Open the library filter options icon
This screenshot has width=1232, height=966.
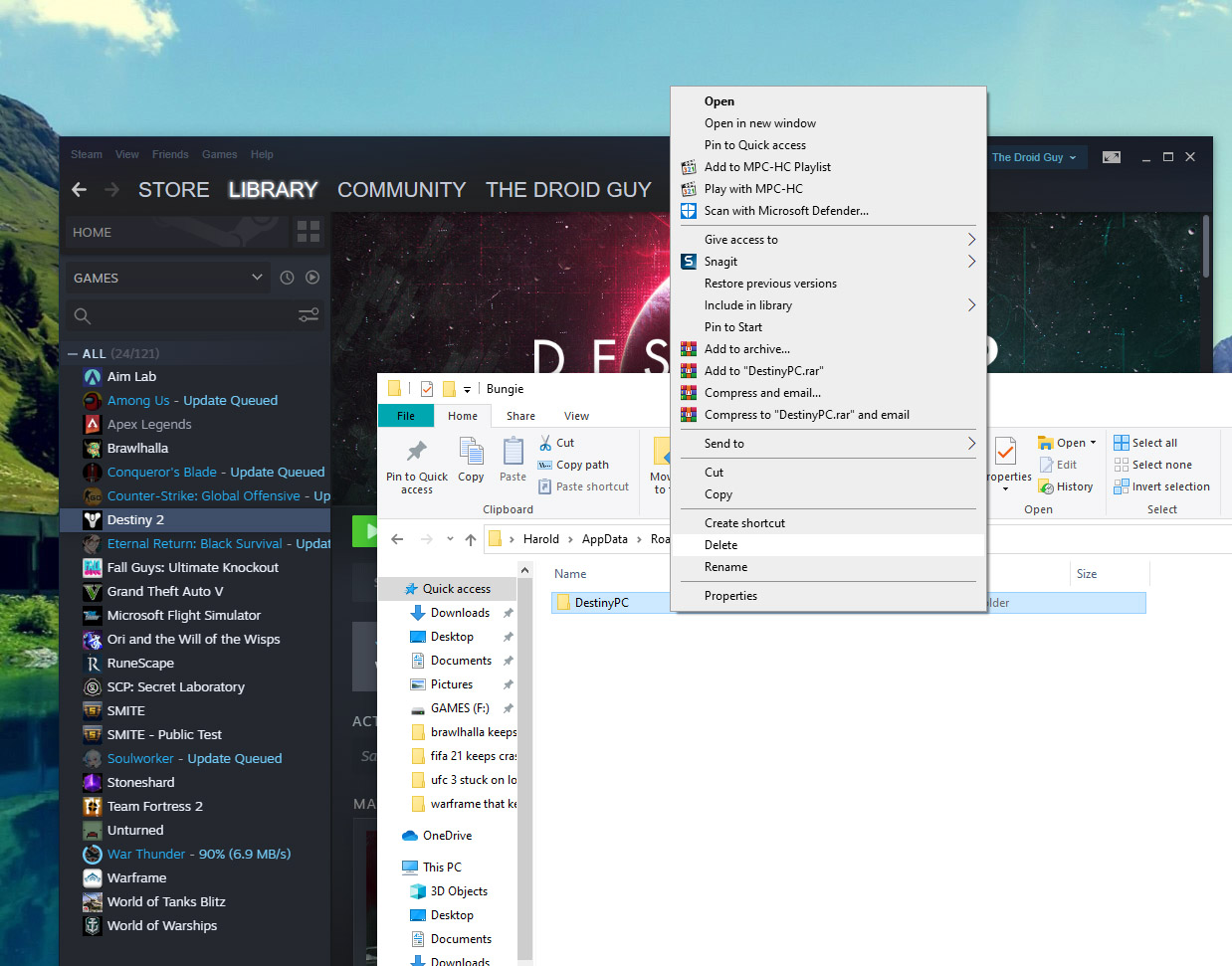308,314
